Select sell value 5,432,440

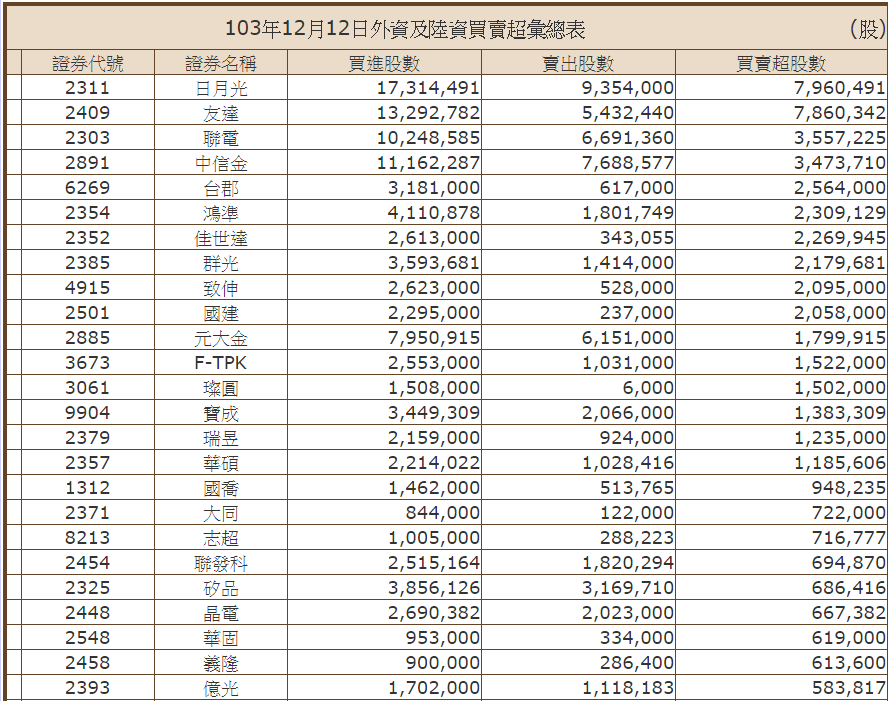coord(628,113)
